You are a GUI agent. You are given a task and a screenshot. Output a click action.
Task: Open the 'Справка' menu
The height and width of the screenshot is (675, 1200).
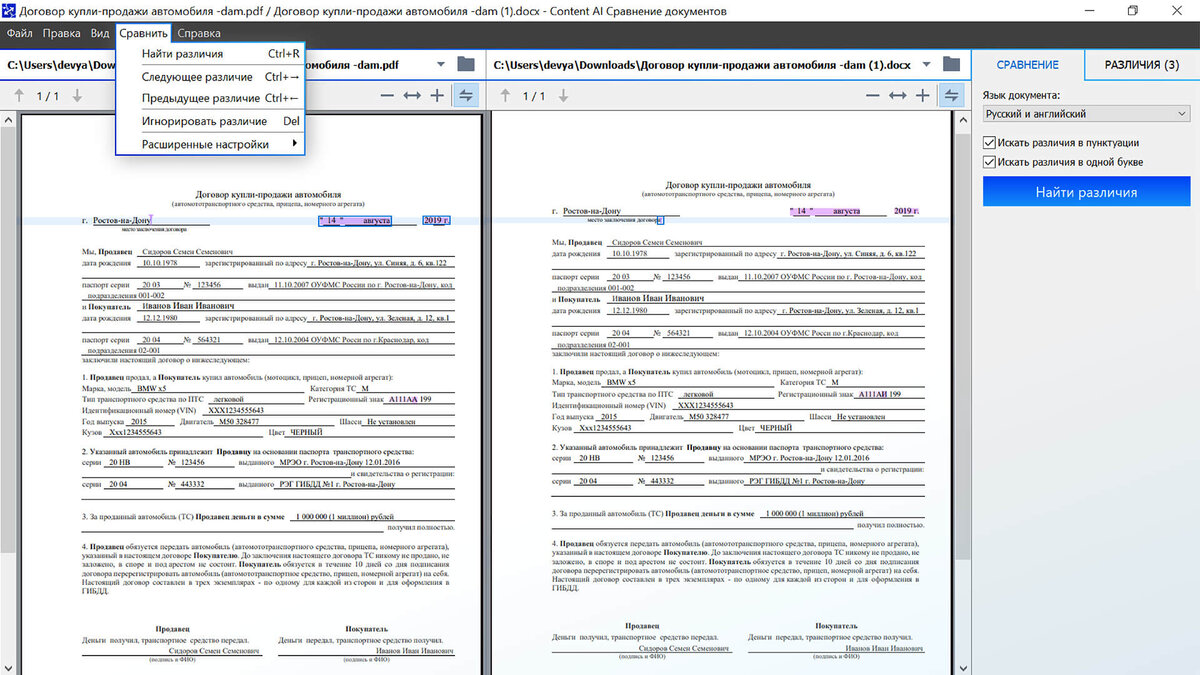click(199, 32)
